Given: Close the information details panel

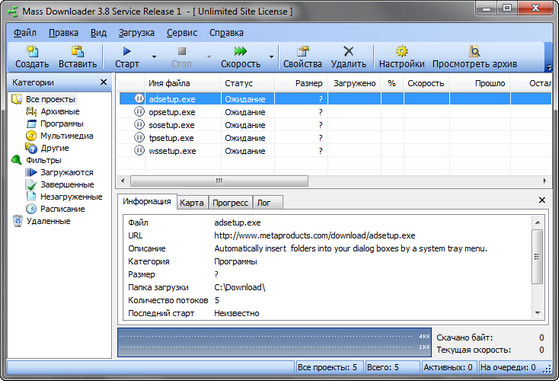Looking at the screenshot, I should pos(542,200).
